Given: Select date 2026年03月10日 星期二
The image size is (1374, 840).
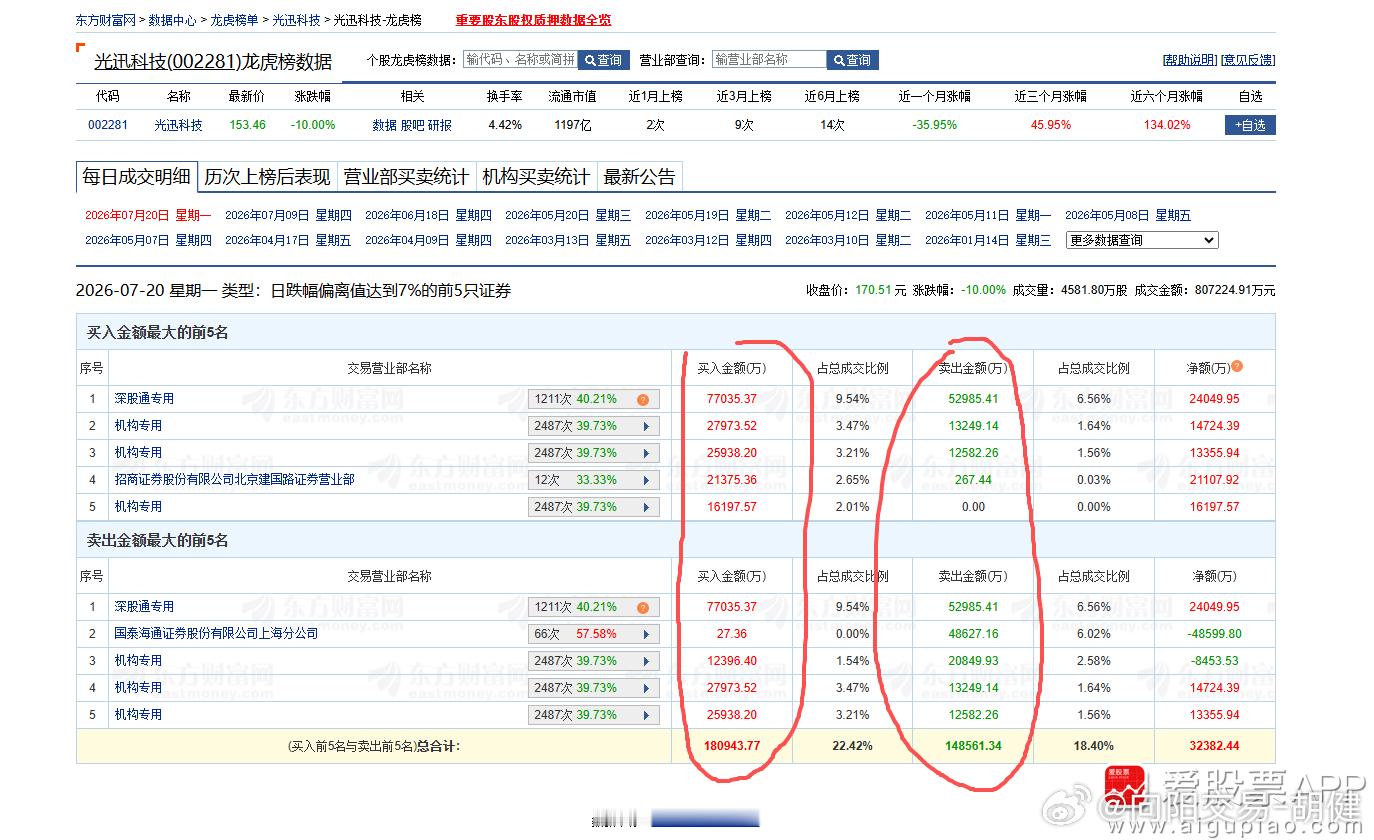Looking at the screenshot, I should click(848, 240).
